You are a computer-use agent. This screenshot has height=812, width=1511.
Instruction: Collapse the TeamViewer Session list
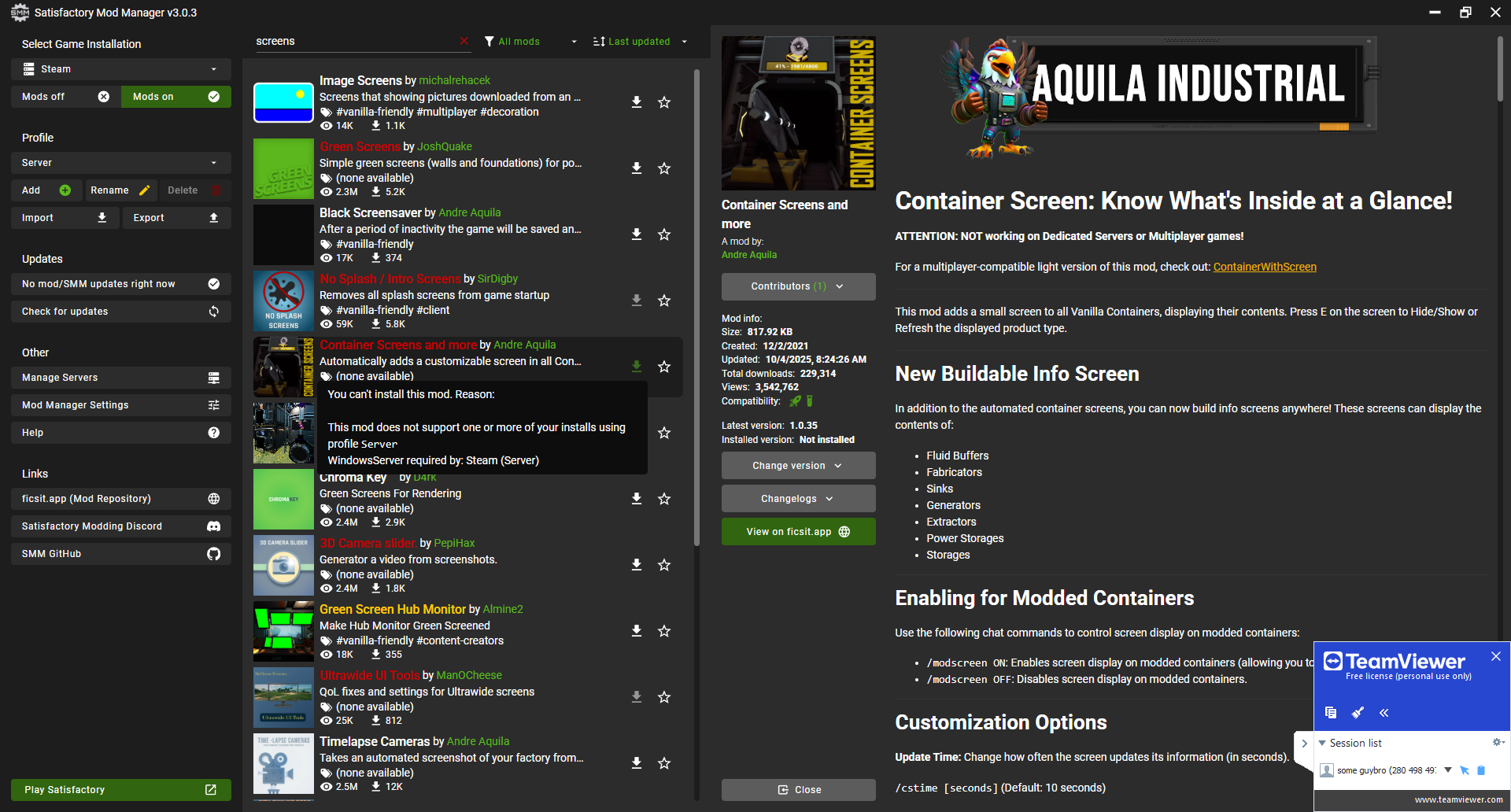tap(1323, 743)
